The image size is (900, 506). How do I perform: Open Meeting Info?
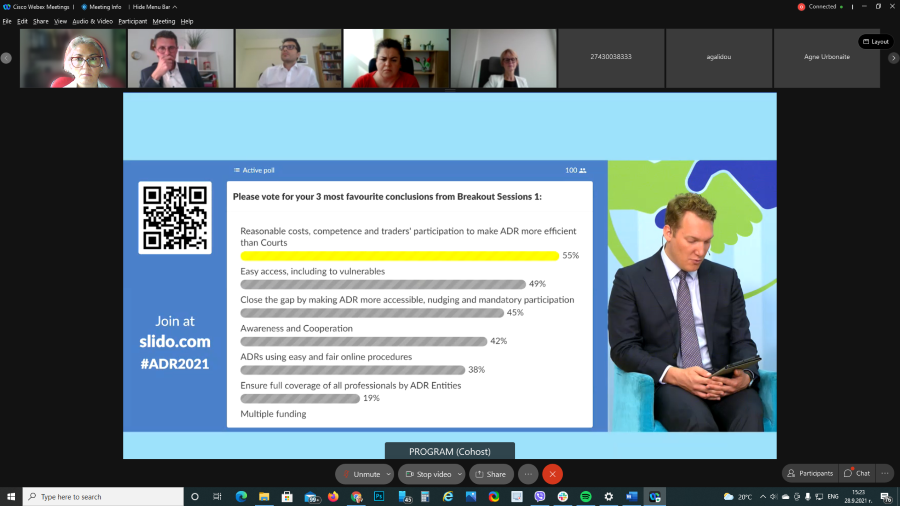click(x=101, y=7)
